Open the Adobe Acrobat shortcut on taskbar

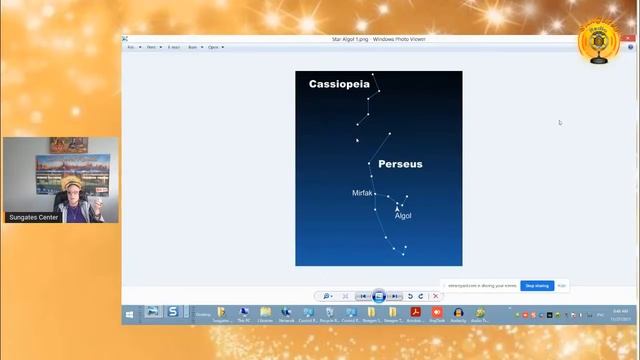point(416,314)
